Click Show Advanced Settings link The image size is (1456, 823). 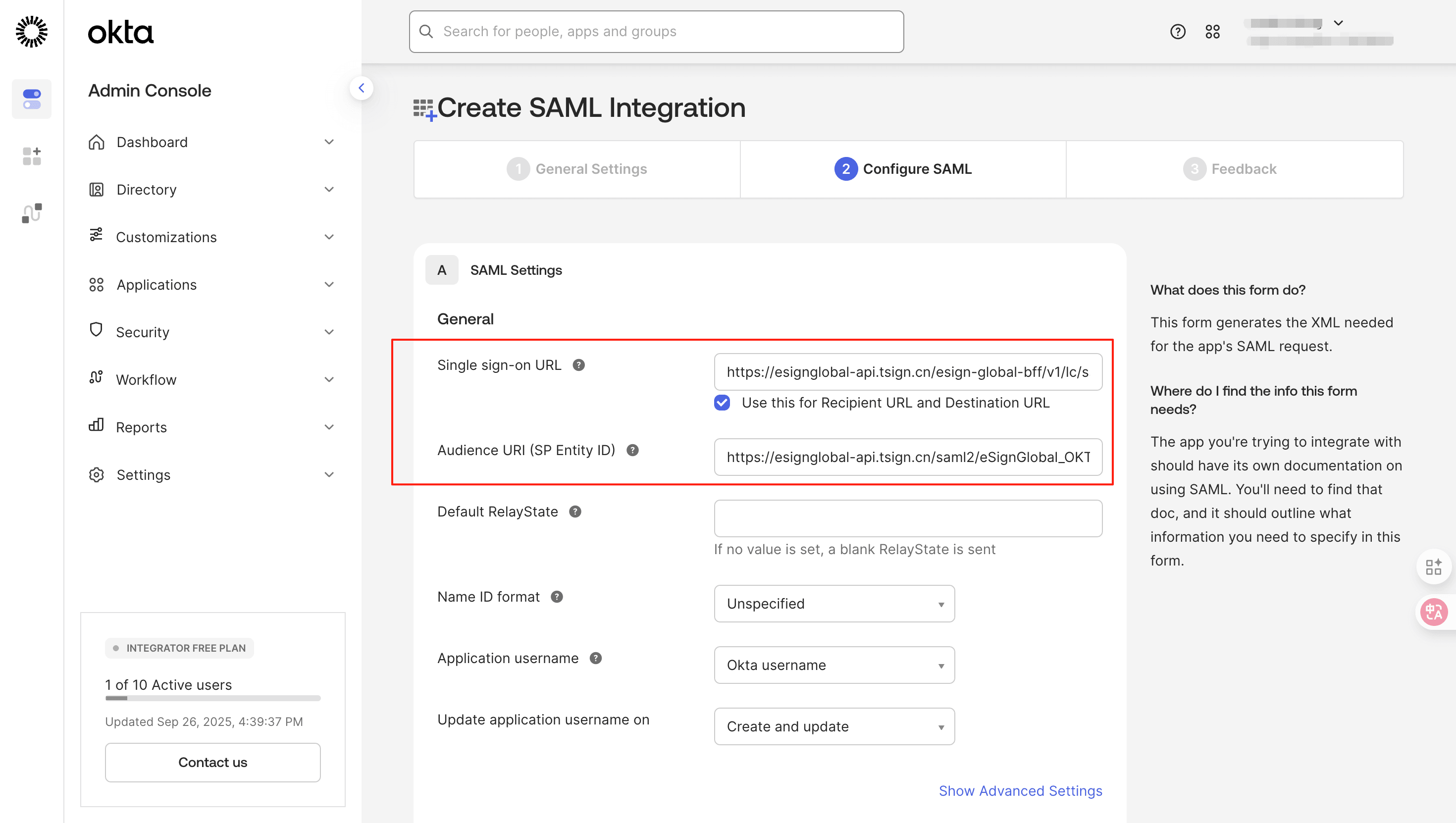(1020, 791)
